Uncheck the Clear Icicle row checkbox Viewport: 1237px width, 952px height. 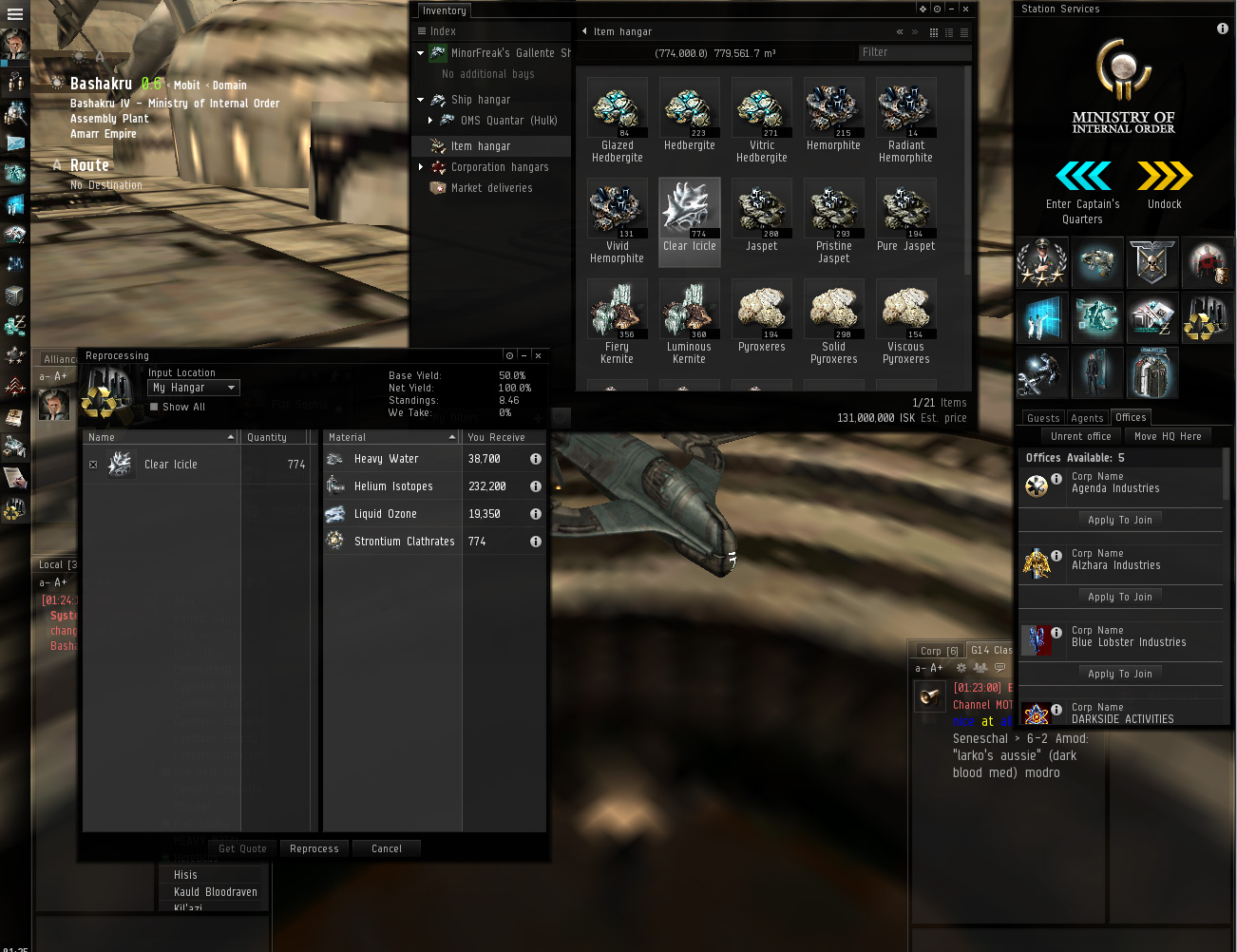coord(93,465)
